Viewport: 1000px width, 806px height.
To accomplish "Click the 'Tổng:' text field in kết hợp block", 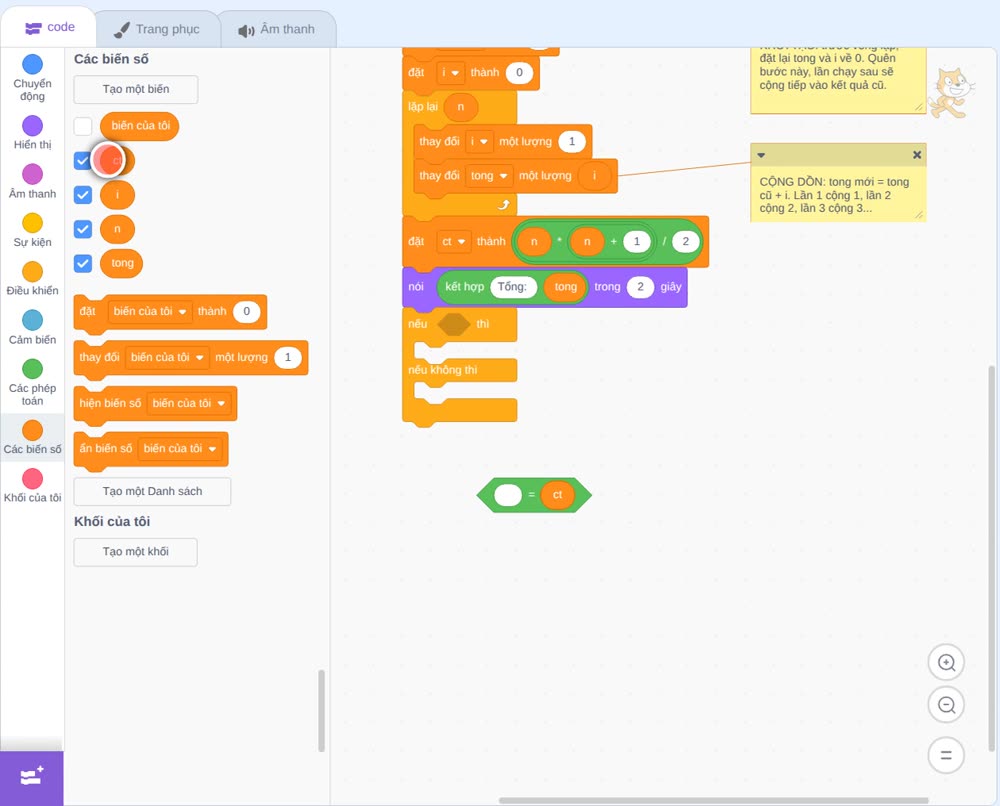I will tap(513, 287).
